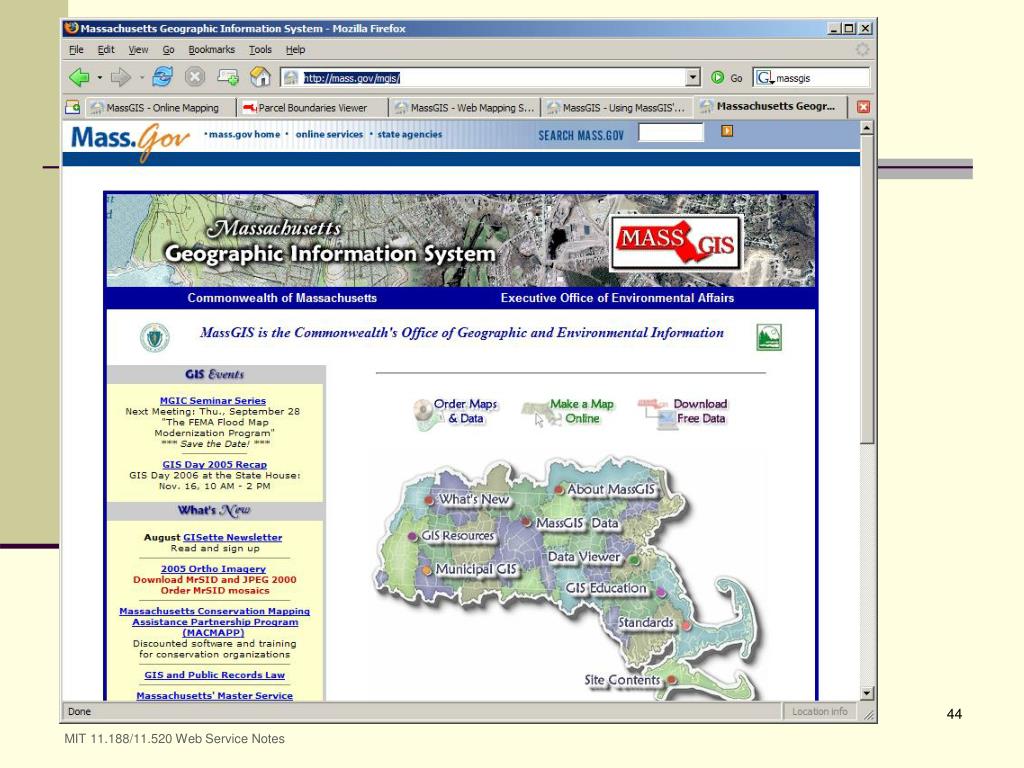Open the Bookmarks menu

[212, 50]
